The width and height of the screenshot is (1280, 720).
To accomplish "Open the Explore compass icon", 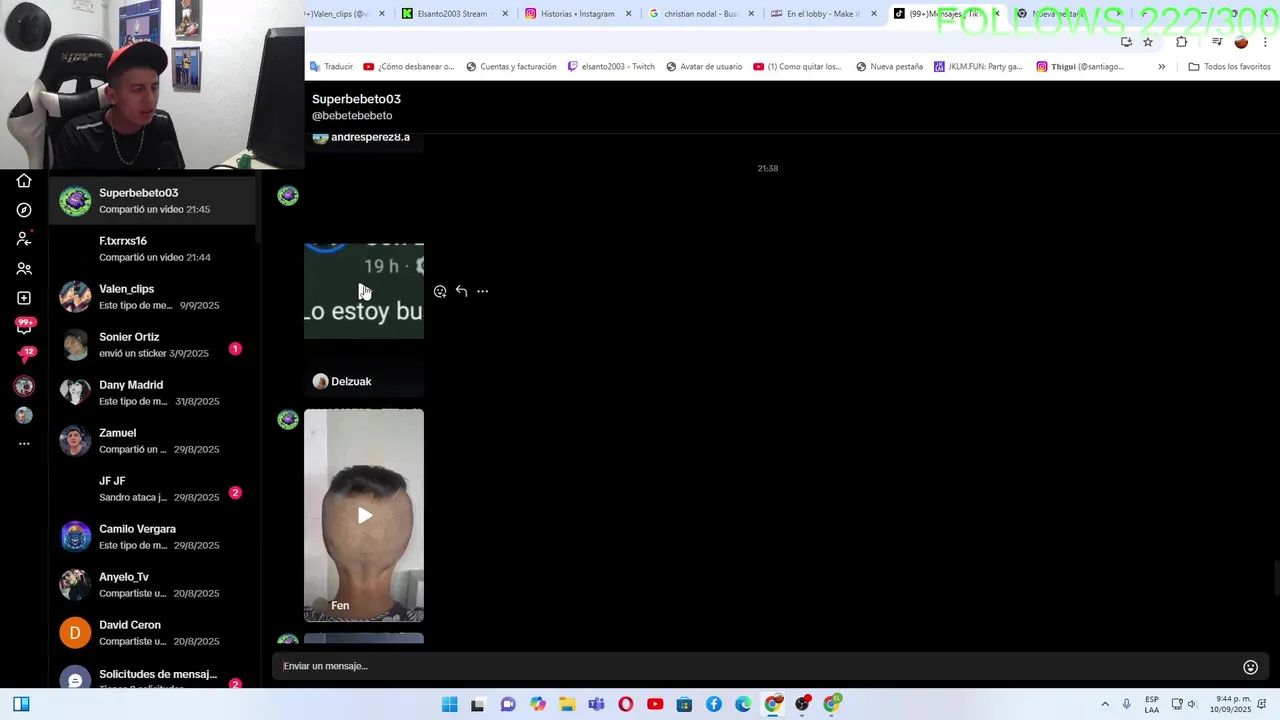I will click(x=24, y=210).
